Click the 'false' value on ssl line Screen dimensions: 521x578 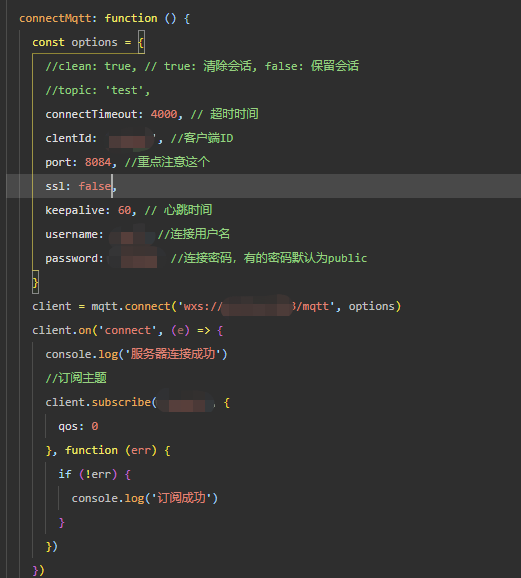[x=94, y=186]
